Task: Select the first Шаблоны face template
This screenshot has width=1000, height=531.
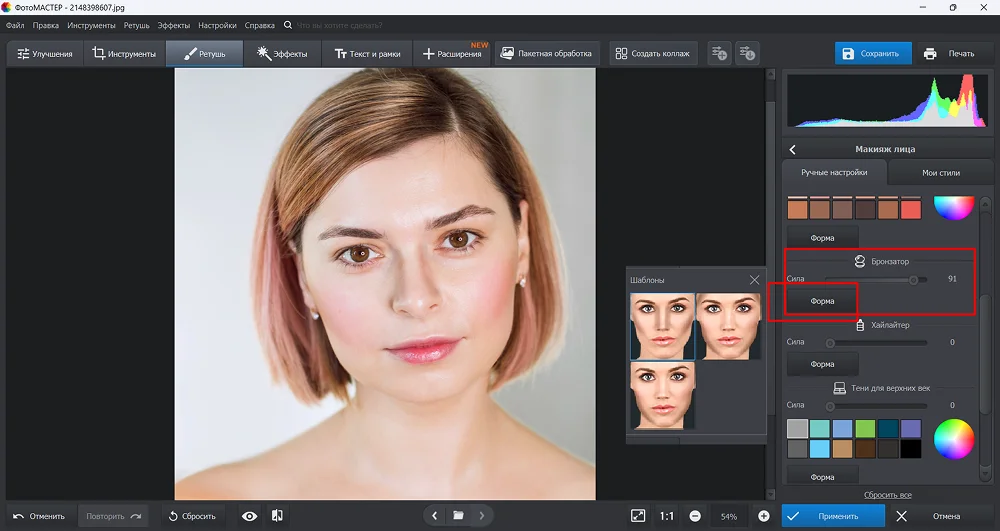Action: coord(662,326)
